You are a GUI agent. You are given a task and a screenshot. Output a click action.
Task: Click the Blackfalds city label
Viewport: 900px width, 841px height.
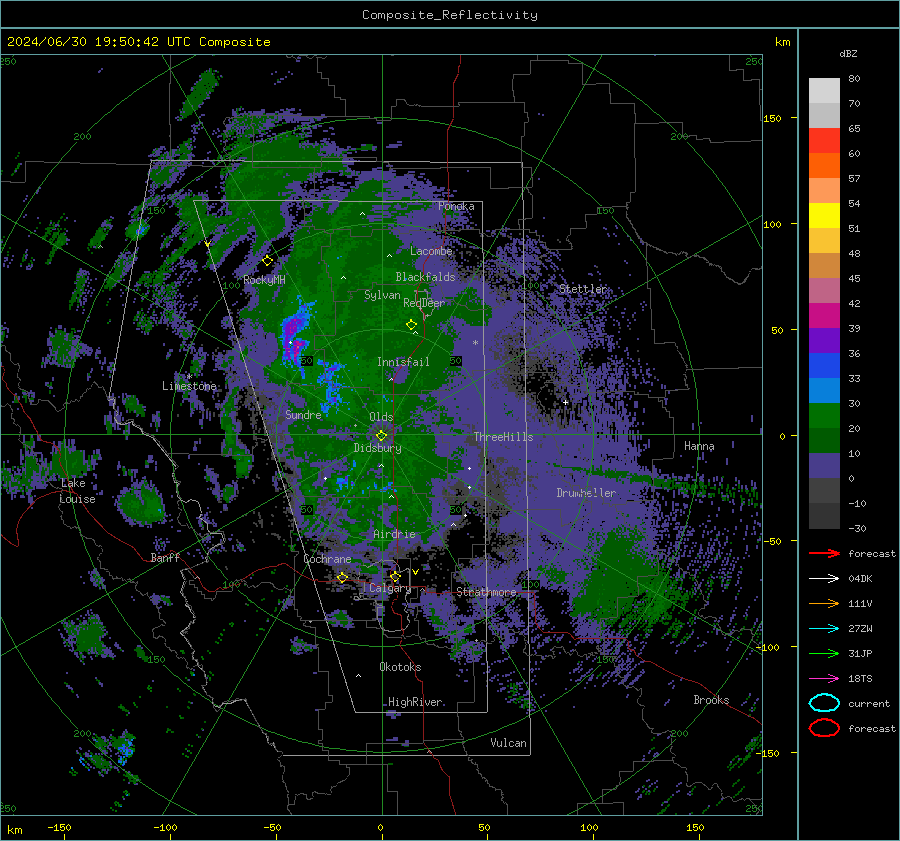point(425,277)
